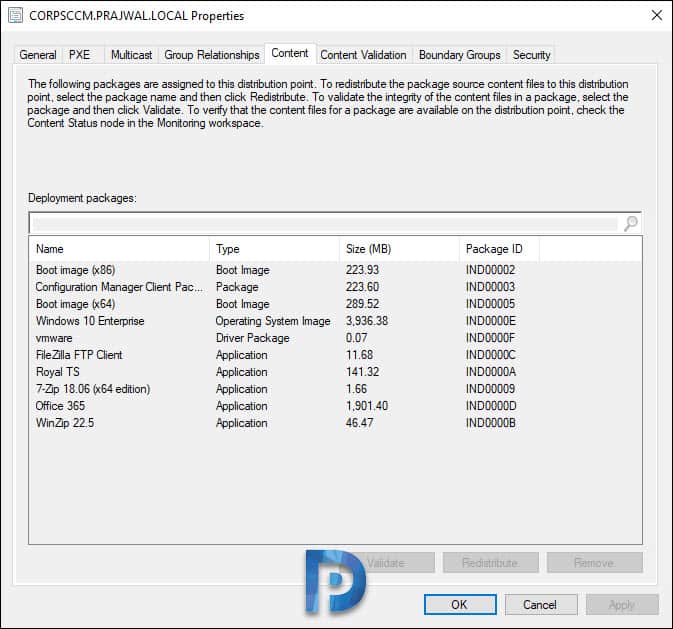
Task: Click the Redistribute button
Action: (491, 562)
